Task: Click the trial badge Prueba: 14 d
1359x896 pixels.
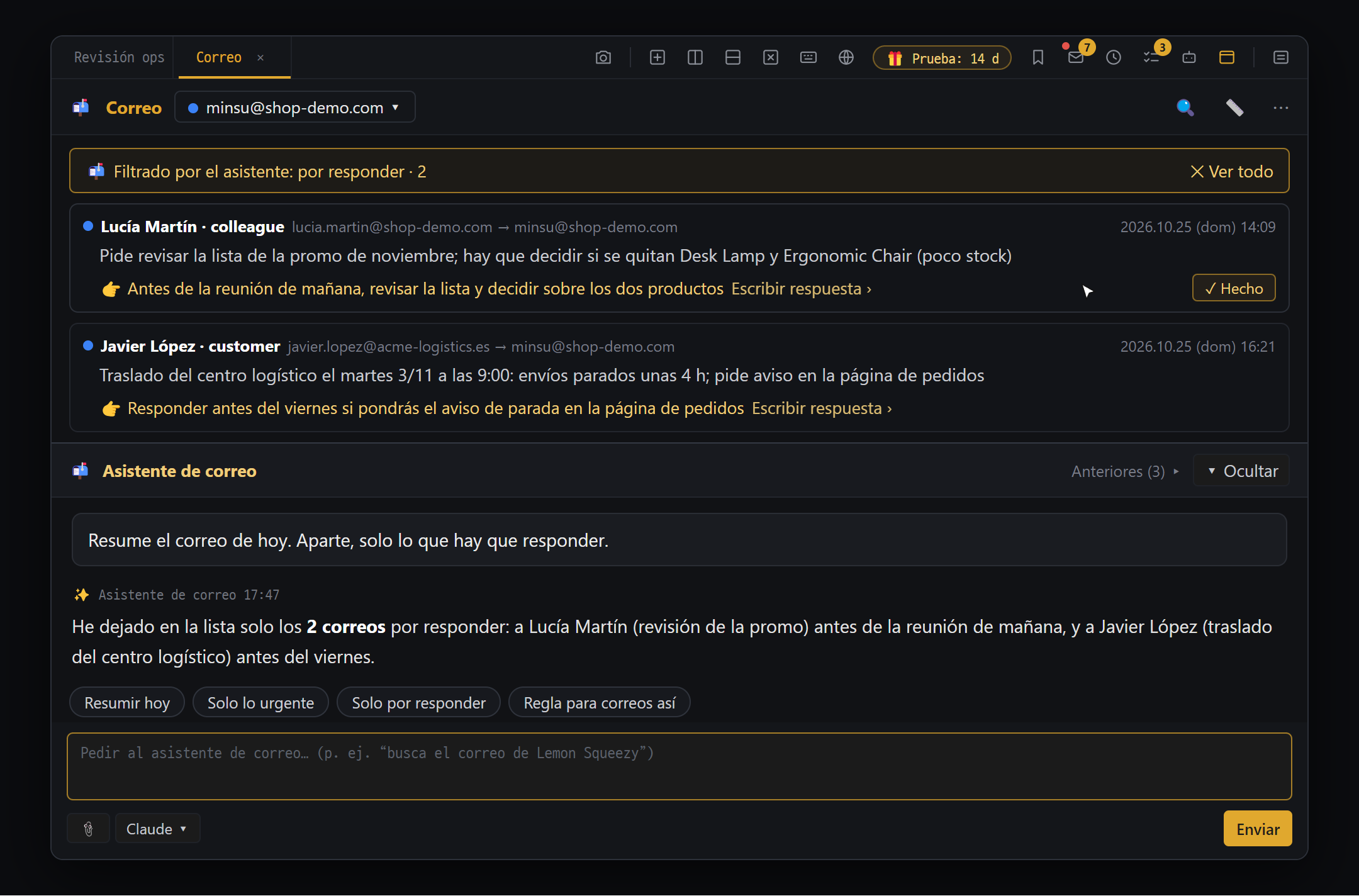Action: pyautogui.click(x=942, y=58)
